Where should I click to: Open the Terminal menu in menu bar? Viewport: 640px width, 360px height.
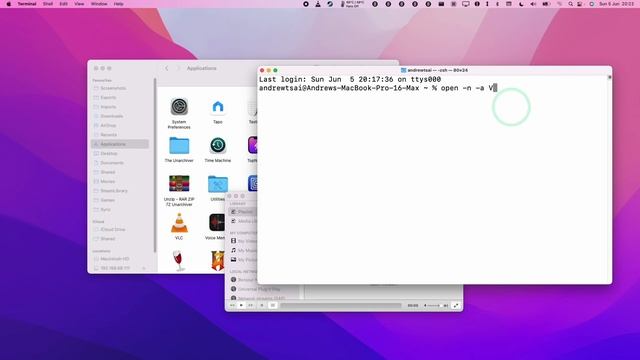point(27,4)
